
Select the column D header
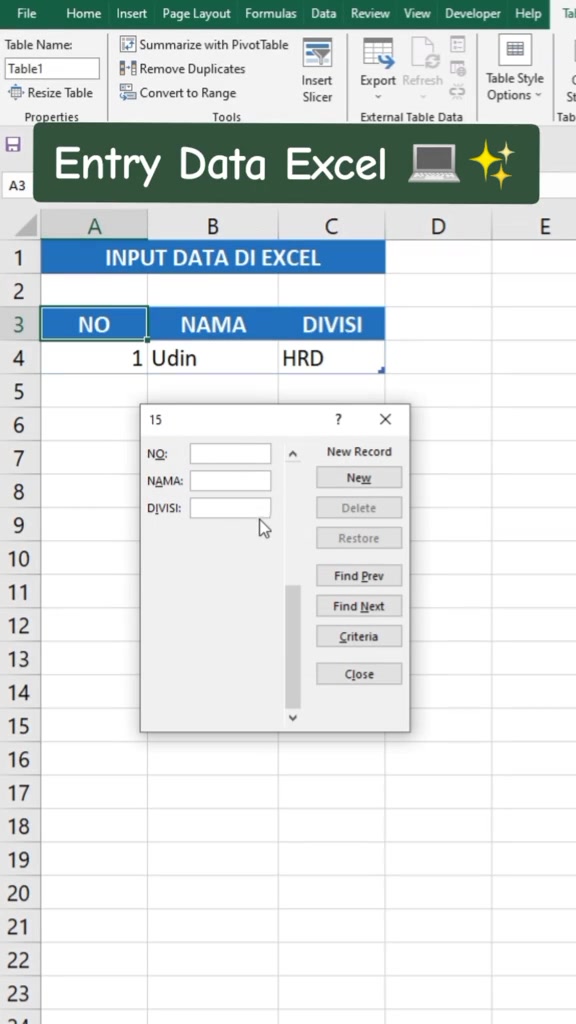click(x=438, y=226)
